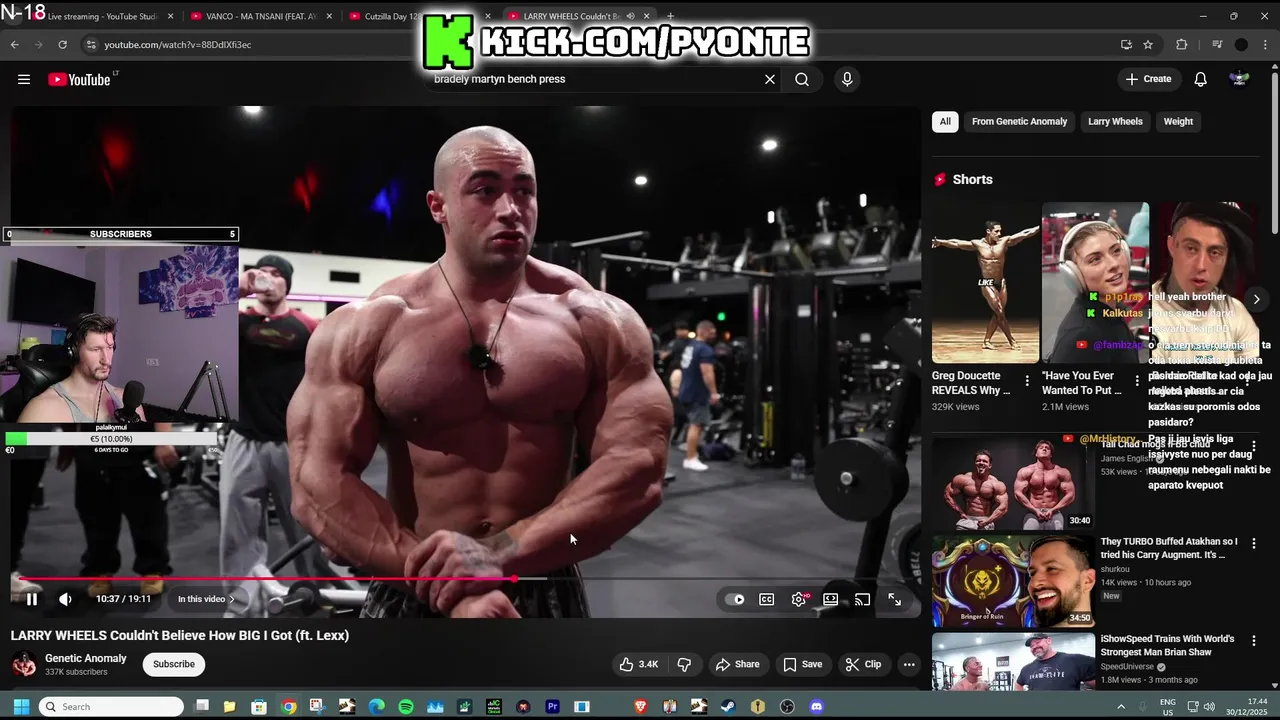Clear the search box with the X
The image size is (1280, 720).
(770, 79)
